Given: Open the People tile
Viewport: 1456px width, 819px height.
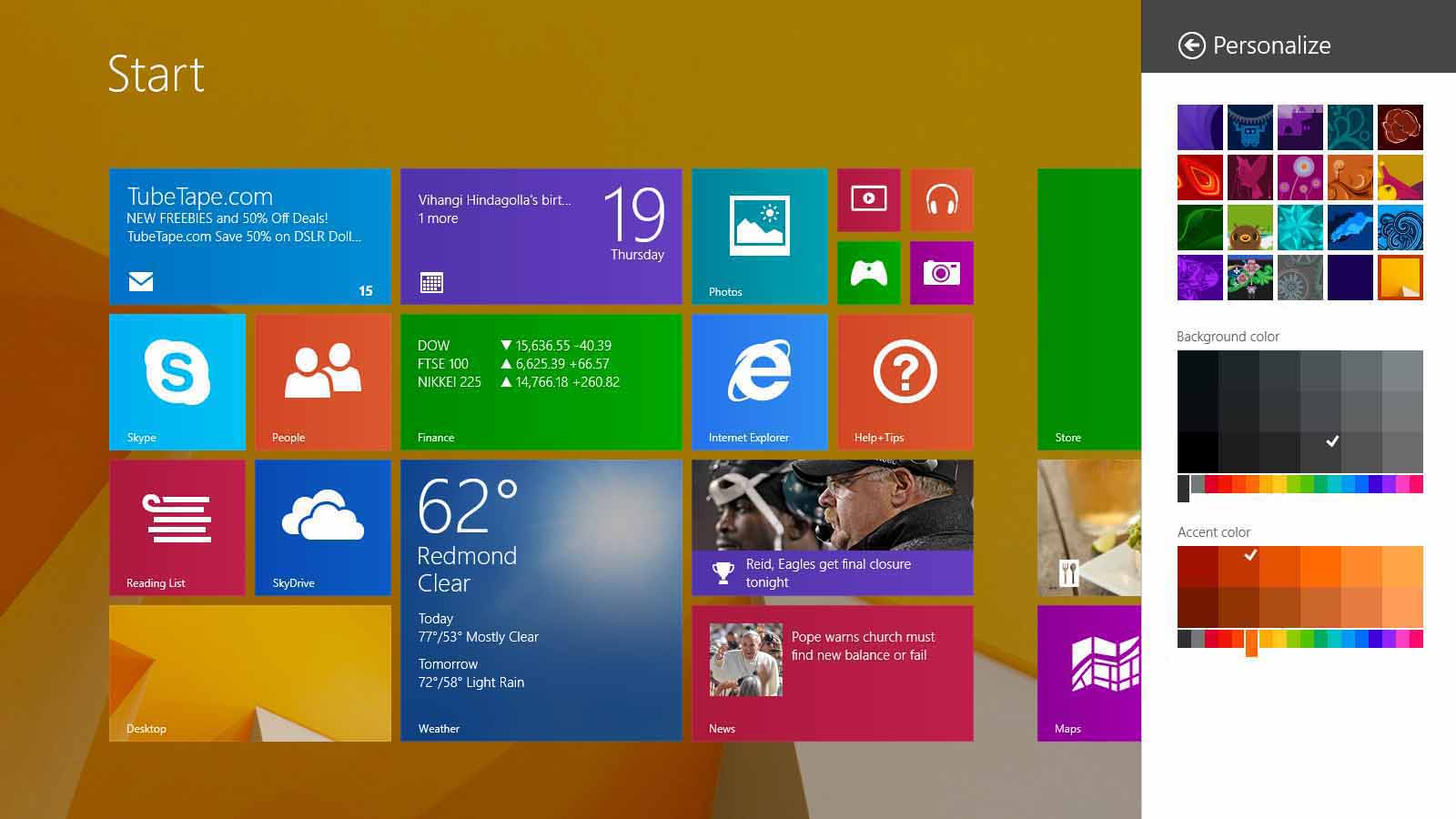Looking at the screenshot, I should point(323,382).
